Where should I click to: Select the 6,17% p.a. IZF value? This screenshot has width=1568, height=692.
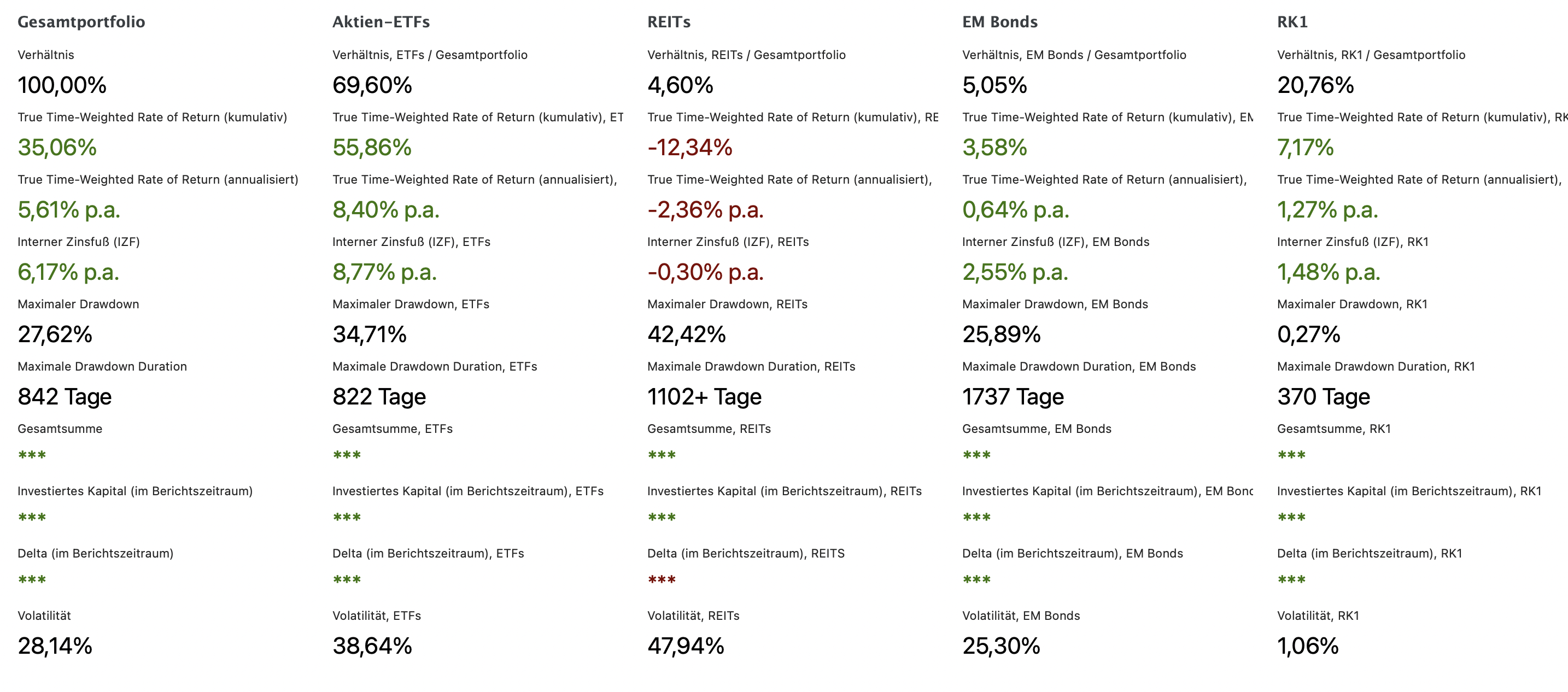pyautogui.click(x=68, y=272)
